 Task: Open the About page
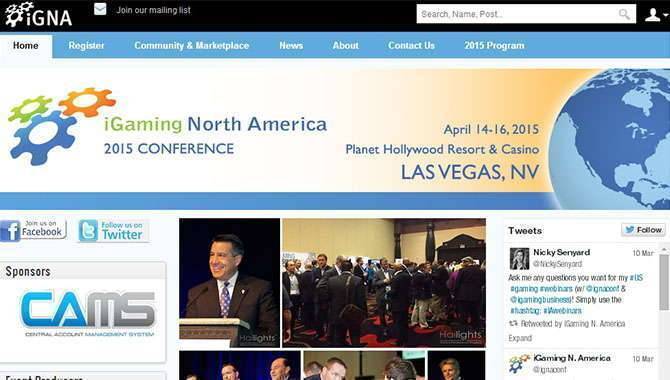(x=345, y=45)
